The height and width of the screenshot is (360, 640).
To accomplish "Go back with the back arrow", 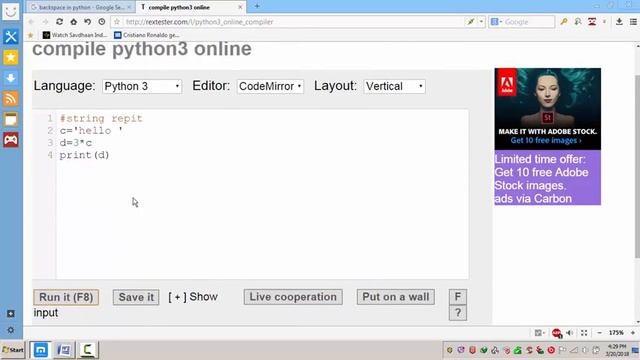I will pos(31,22).
